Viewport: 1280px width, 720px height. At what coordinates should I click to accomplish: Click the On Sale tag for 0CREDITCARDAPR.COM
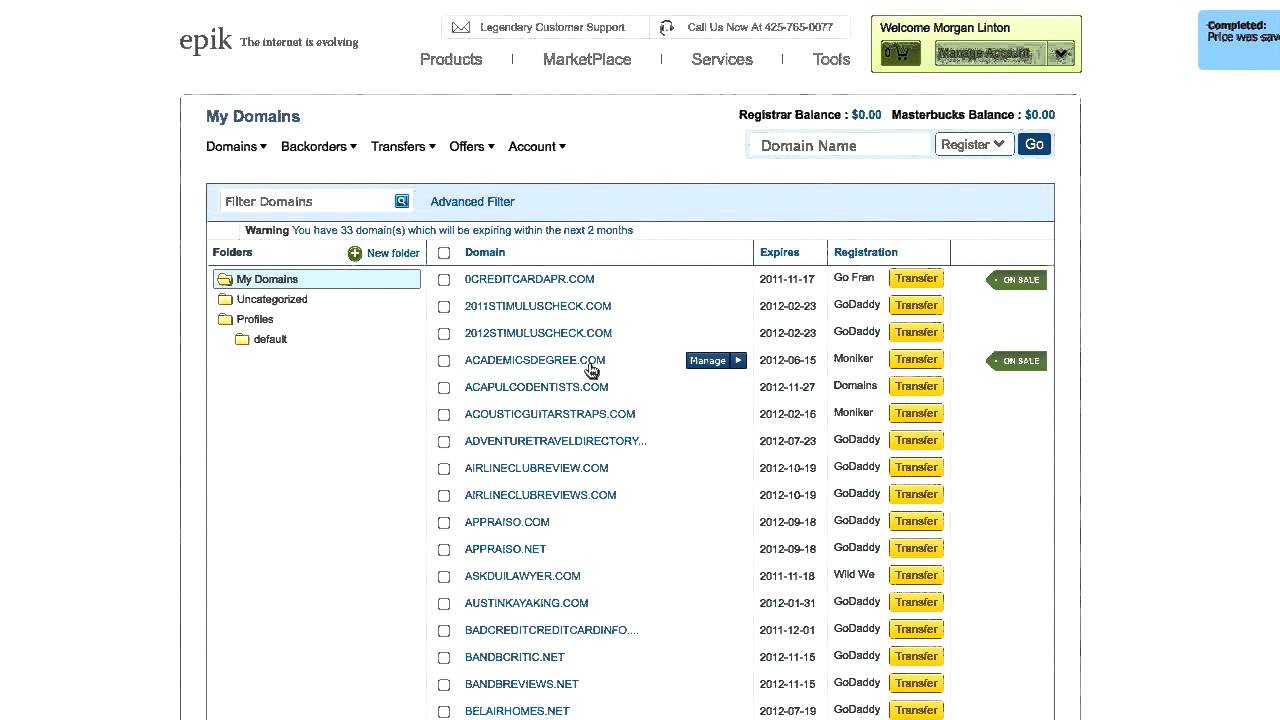coord(1016,280)
